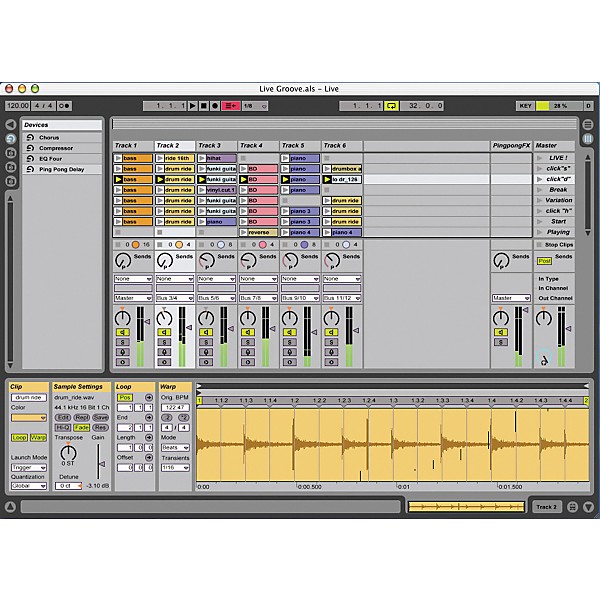600x600 pixels.
Task: Open the 1/8 global quantization menu
Action: [x=255, y=106]
